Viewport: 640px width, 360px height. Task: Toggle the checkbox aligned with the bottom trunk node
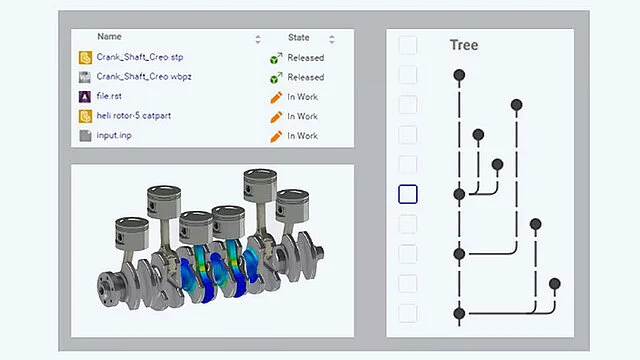click(x=408, y=313)
